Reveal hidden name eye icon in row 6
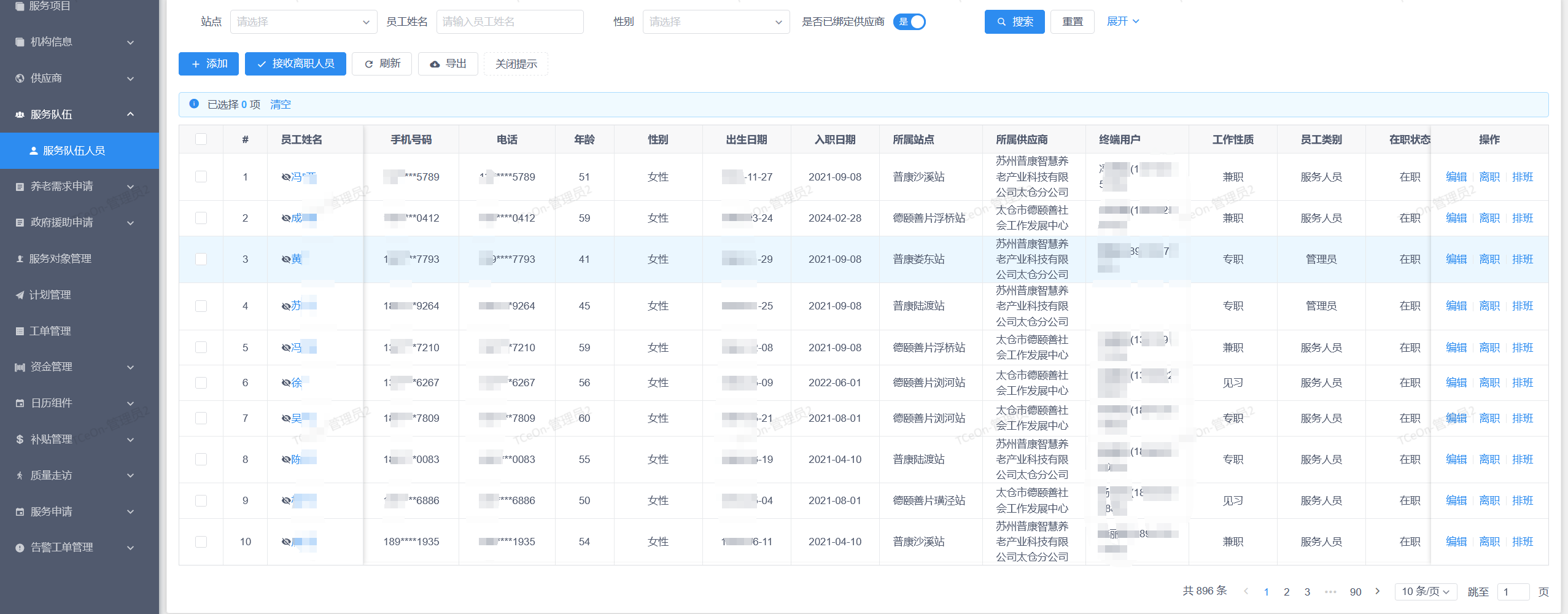Screen dimensions: 1568x614 (286, 383)
